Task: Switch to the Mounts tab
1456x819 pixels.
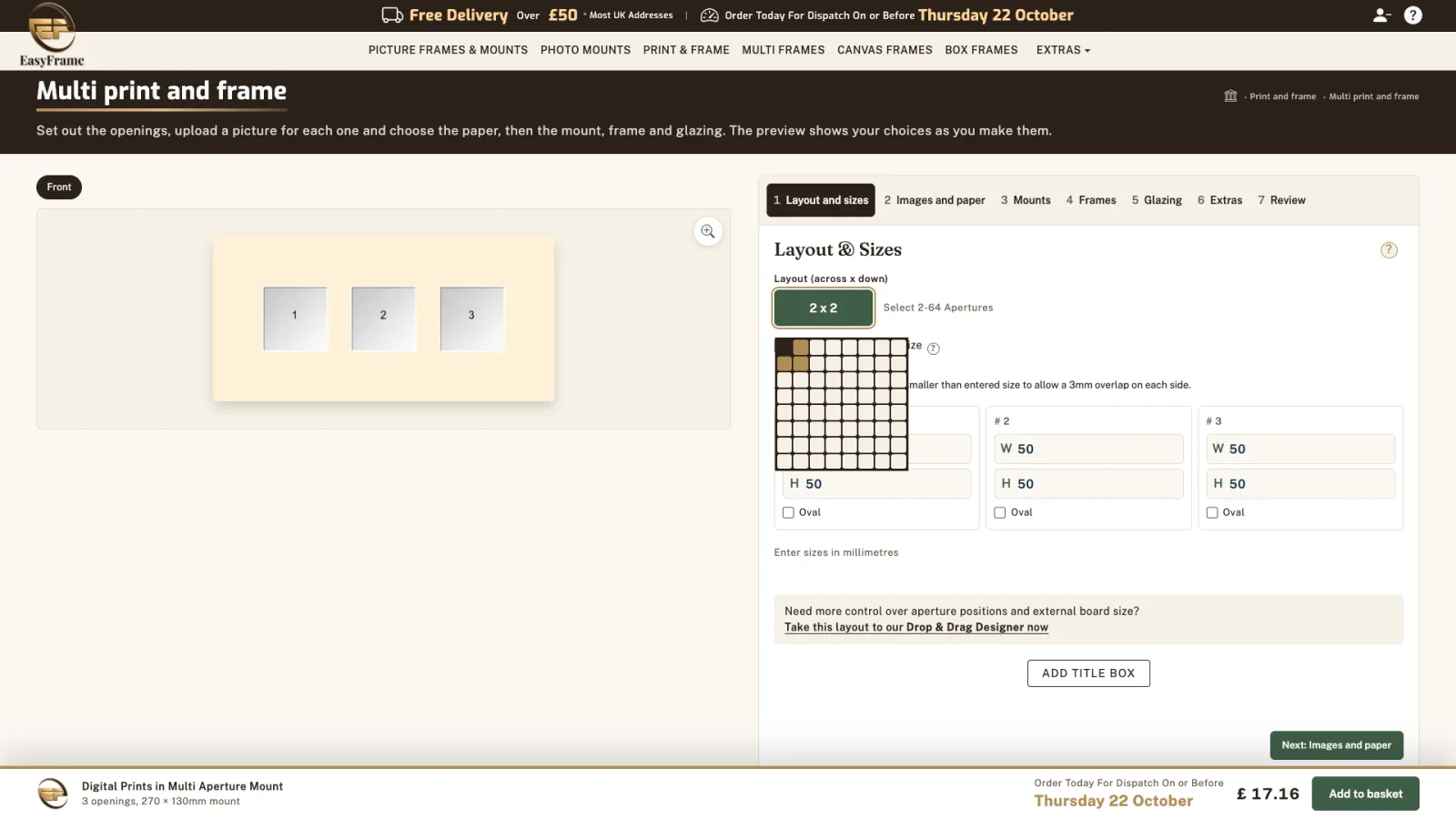Action: [x=1026, y=200]
